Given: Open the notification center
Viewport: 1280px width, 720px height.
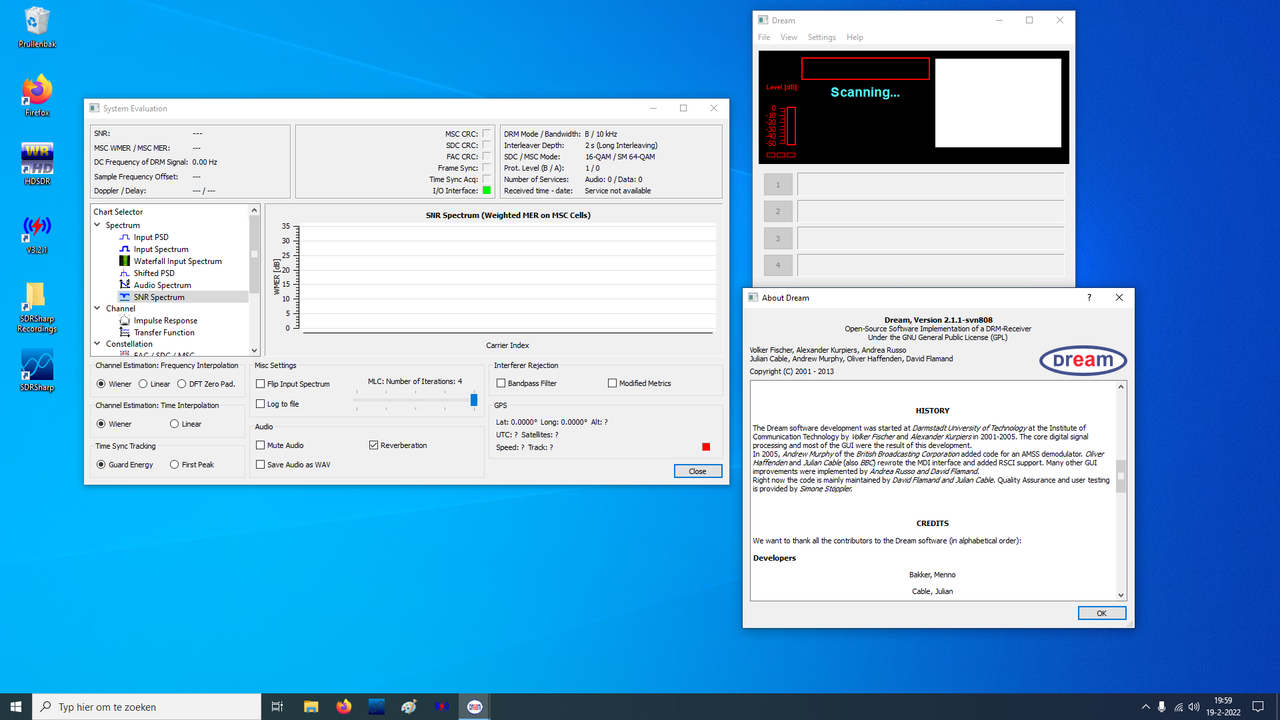Looking at the screenshot, I should click(1258, 707).
